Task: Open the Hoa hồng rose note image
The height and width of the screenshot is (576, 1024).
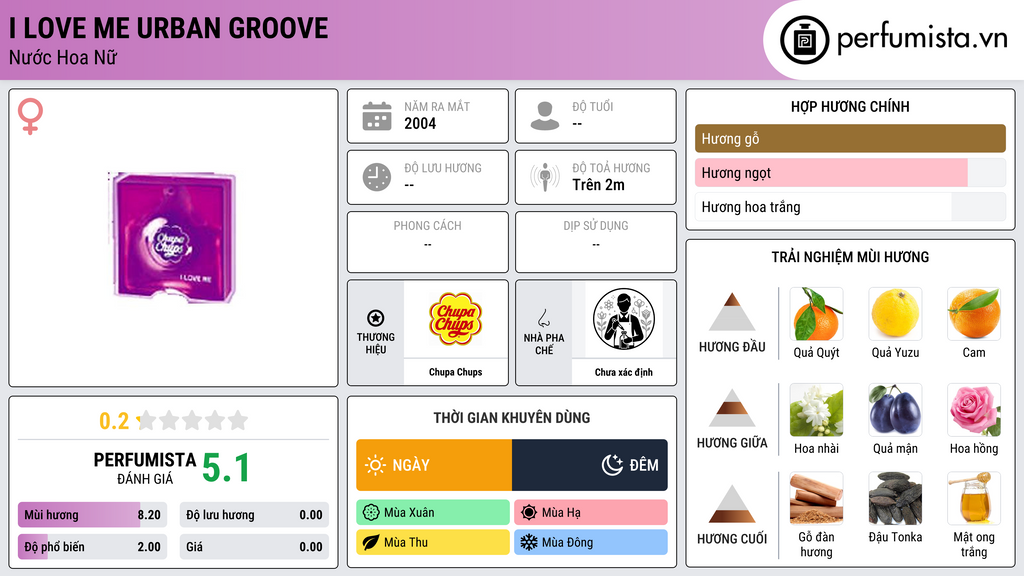Action: click(x=974, y=410)
